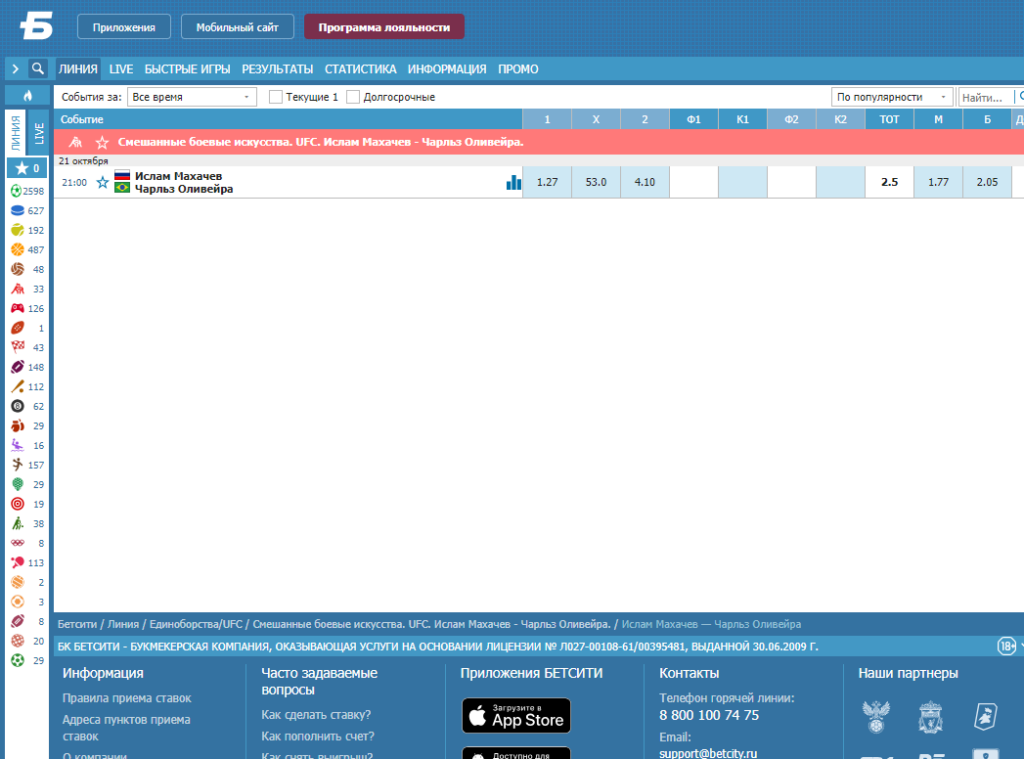Open СТАТИСТИКА menu
Viewport: 1024px width, 759px height.
point(360,69)
